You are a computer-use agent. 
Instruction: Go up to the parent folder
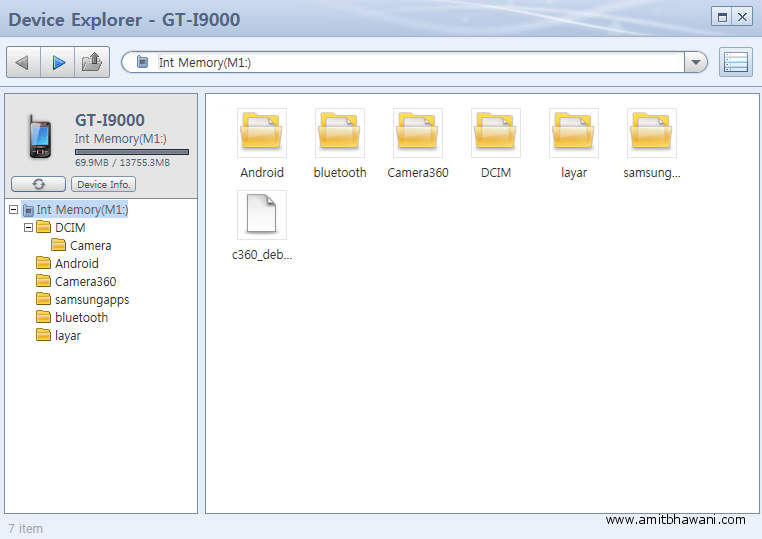(92, 62)
